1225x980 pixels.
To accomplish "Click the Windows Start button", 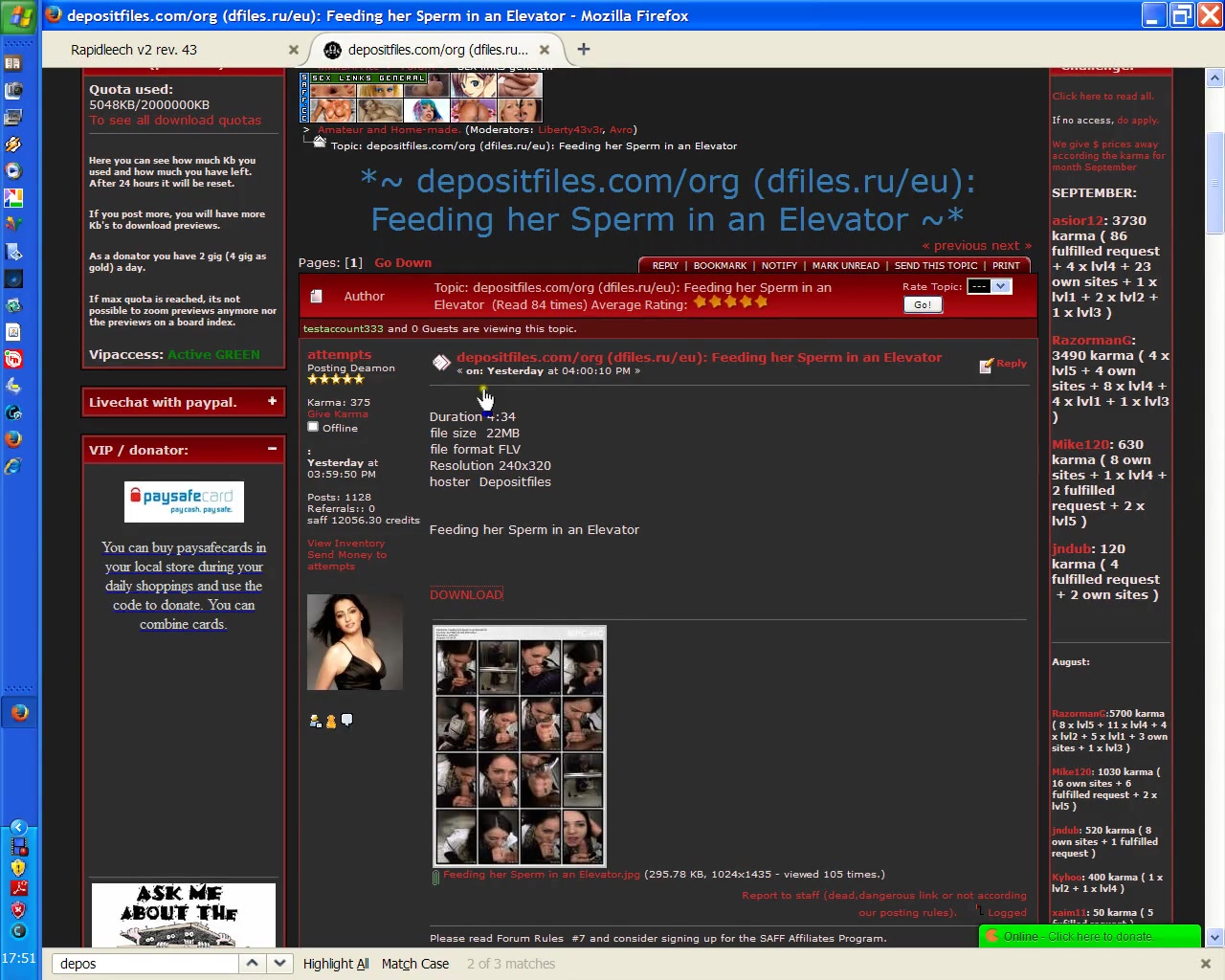I will click(x=18, y=15).
